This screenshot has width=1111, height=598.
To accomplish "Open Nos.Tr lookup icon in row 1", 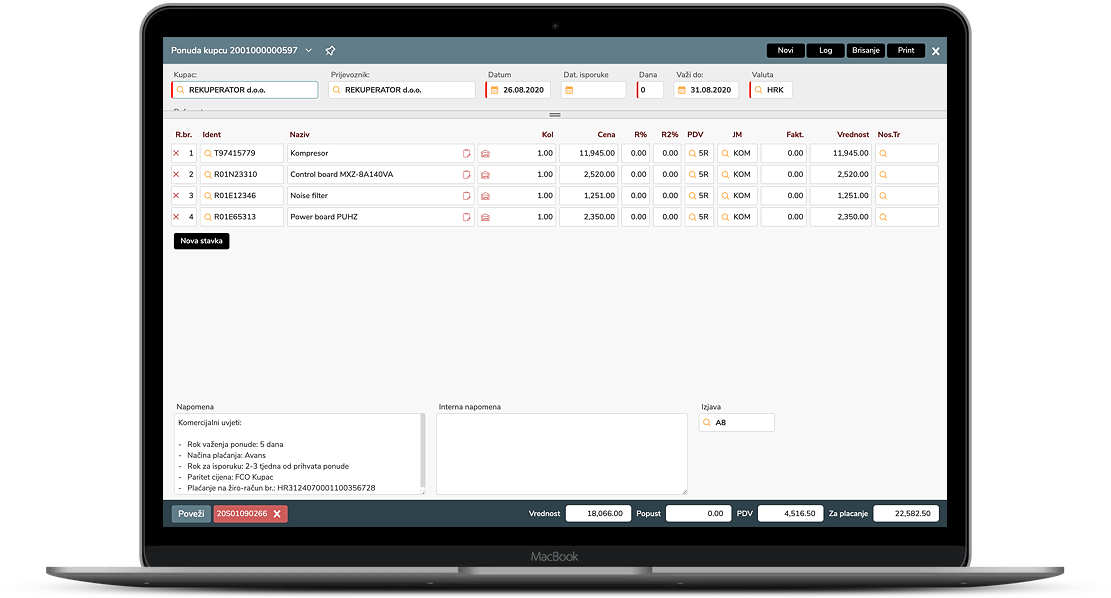I will pos(883,154).
